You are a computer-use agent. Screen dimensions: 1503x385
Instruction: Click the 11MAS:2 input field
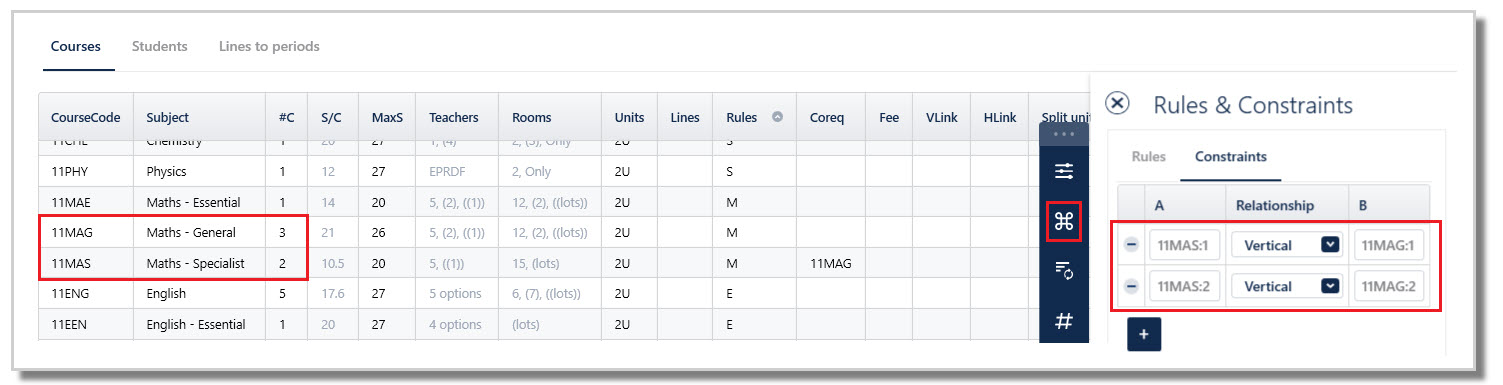click(1184, 286)
